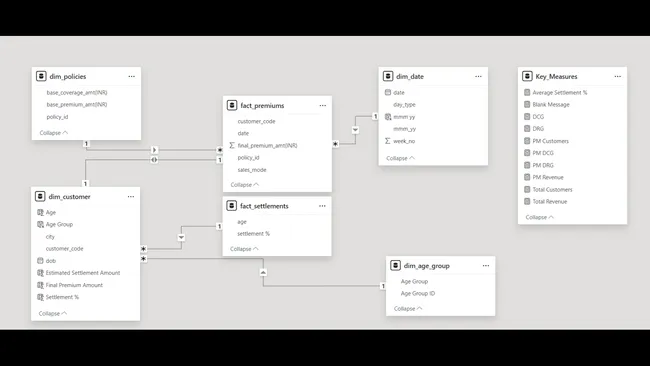Click the dim_age_group table icon
Screen dimensions: 650x366
pyautogui.click(x=395, y=265)
